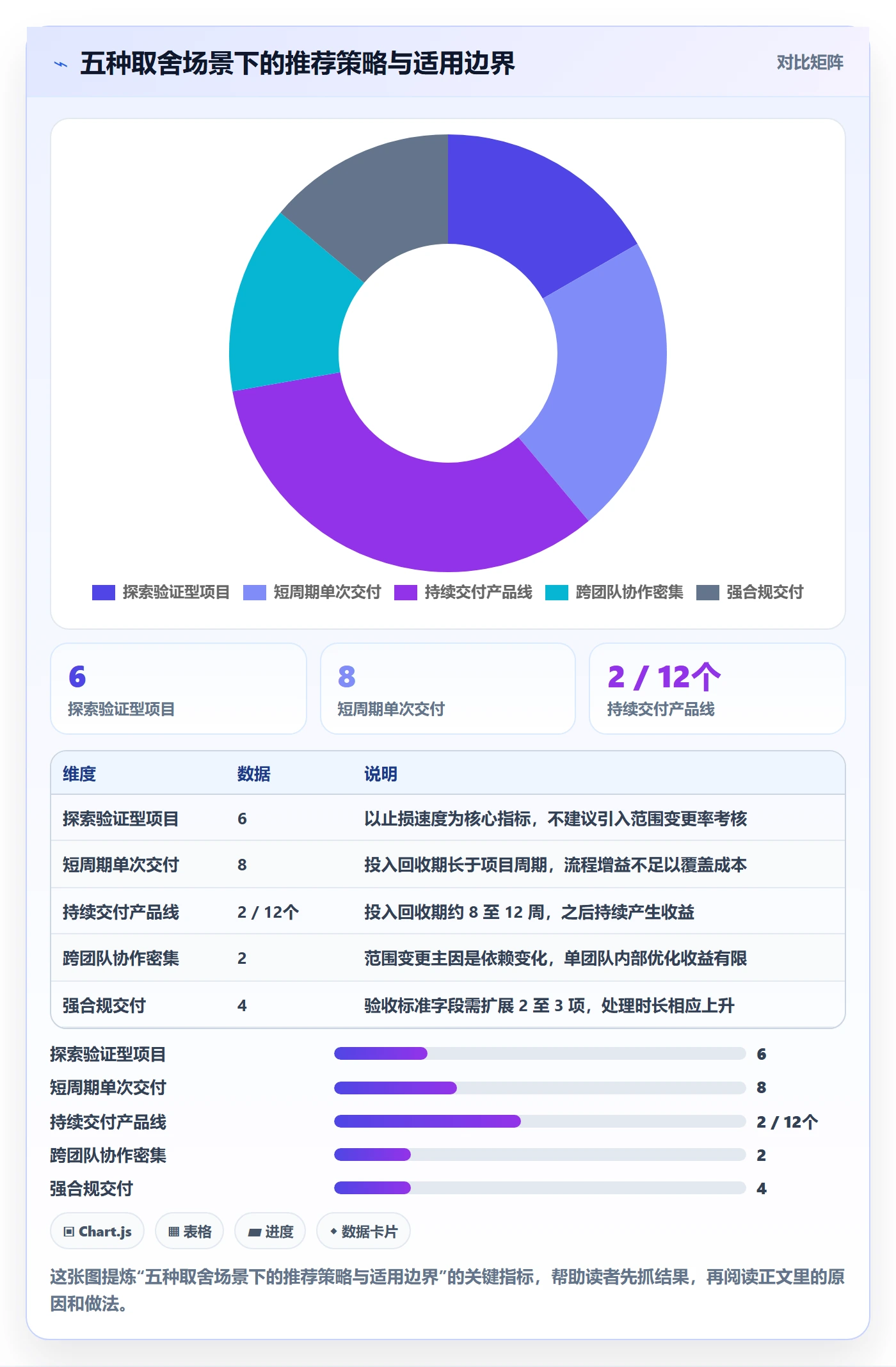Click 跨团队协作密集 in the table's first column
This screenshot has height=1367, width=896.
(x=121, y=958)
